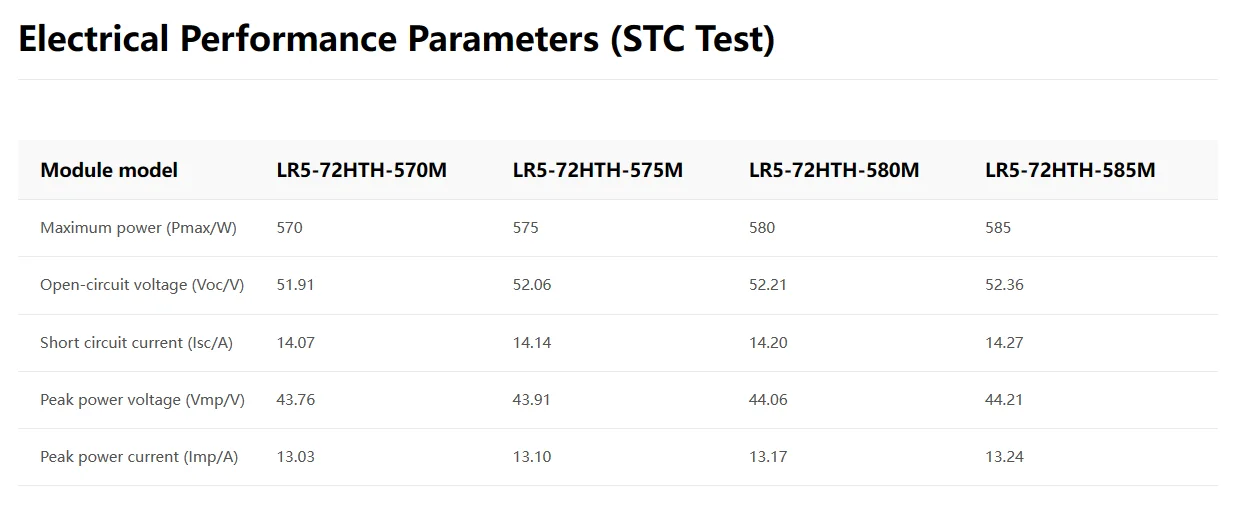Click the 13.17 peak power current value

767,457
